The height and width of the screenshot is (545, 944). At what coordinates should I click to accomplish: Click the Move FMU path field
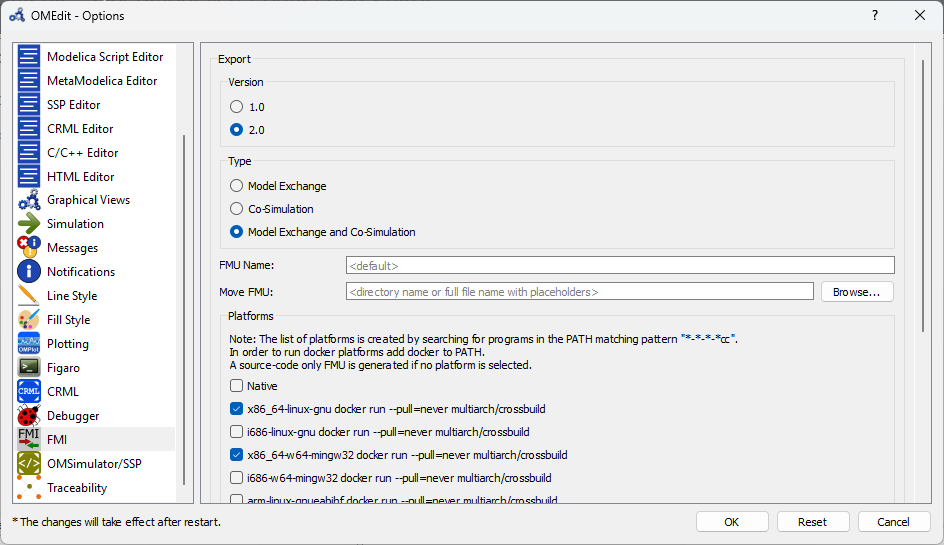580,291
